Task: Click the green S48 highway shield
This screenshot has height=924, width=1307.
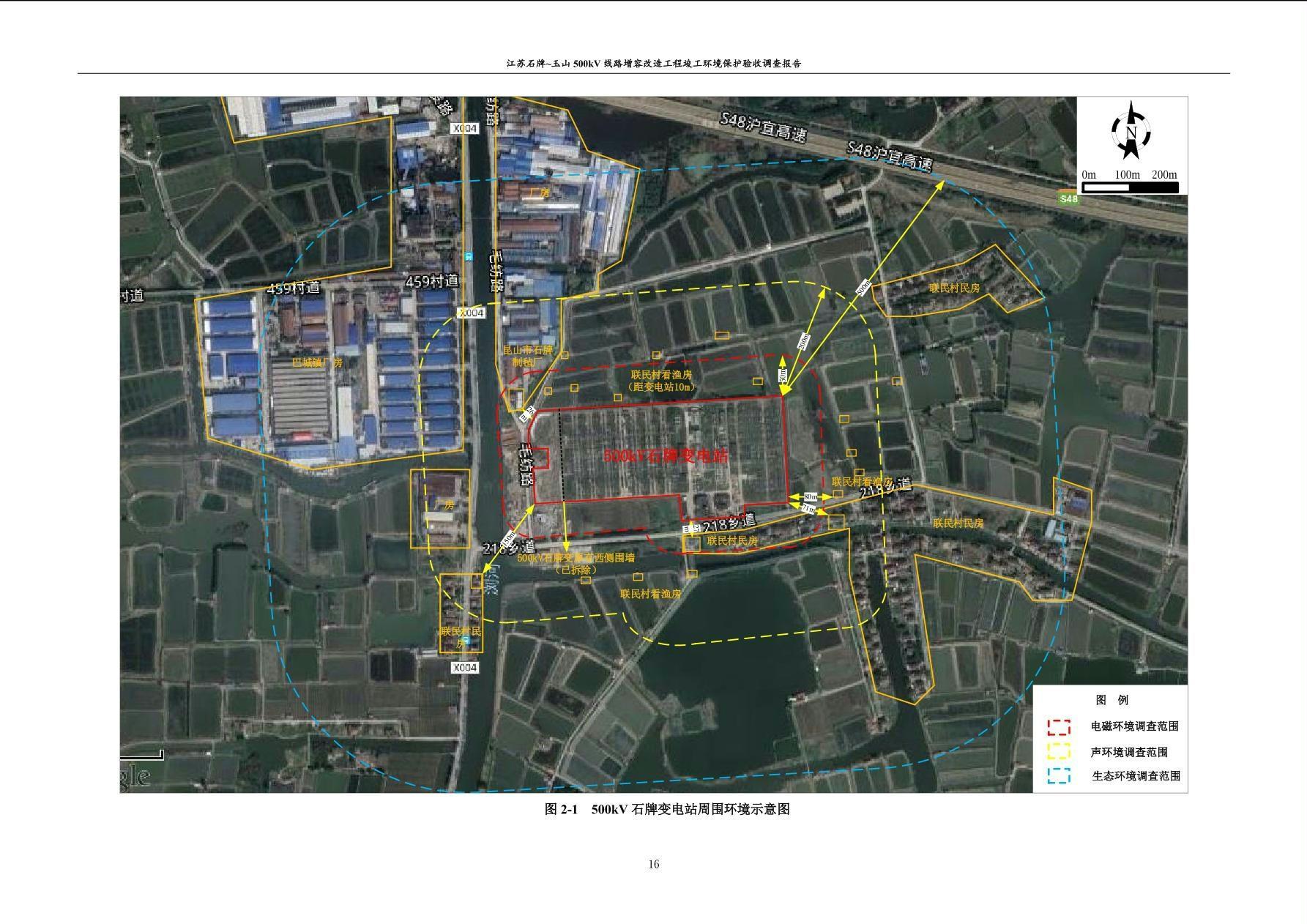Action: [x=1069, y=199]
